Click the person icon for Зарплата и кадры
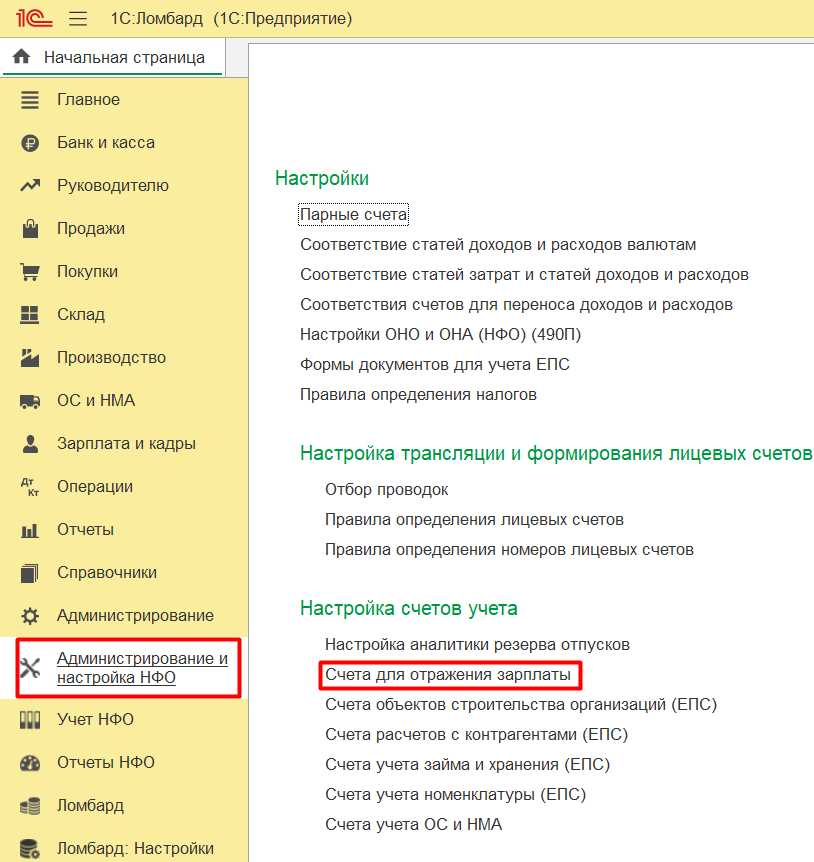The height and width of the screenshot is (862, 814). pos(30,444)
